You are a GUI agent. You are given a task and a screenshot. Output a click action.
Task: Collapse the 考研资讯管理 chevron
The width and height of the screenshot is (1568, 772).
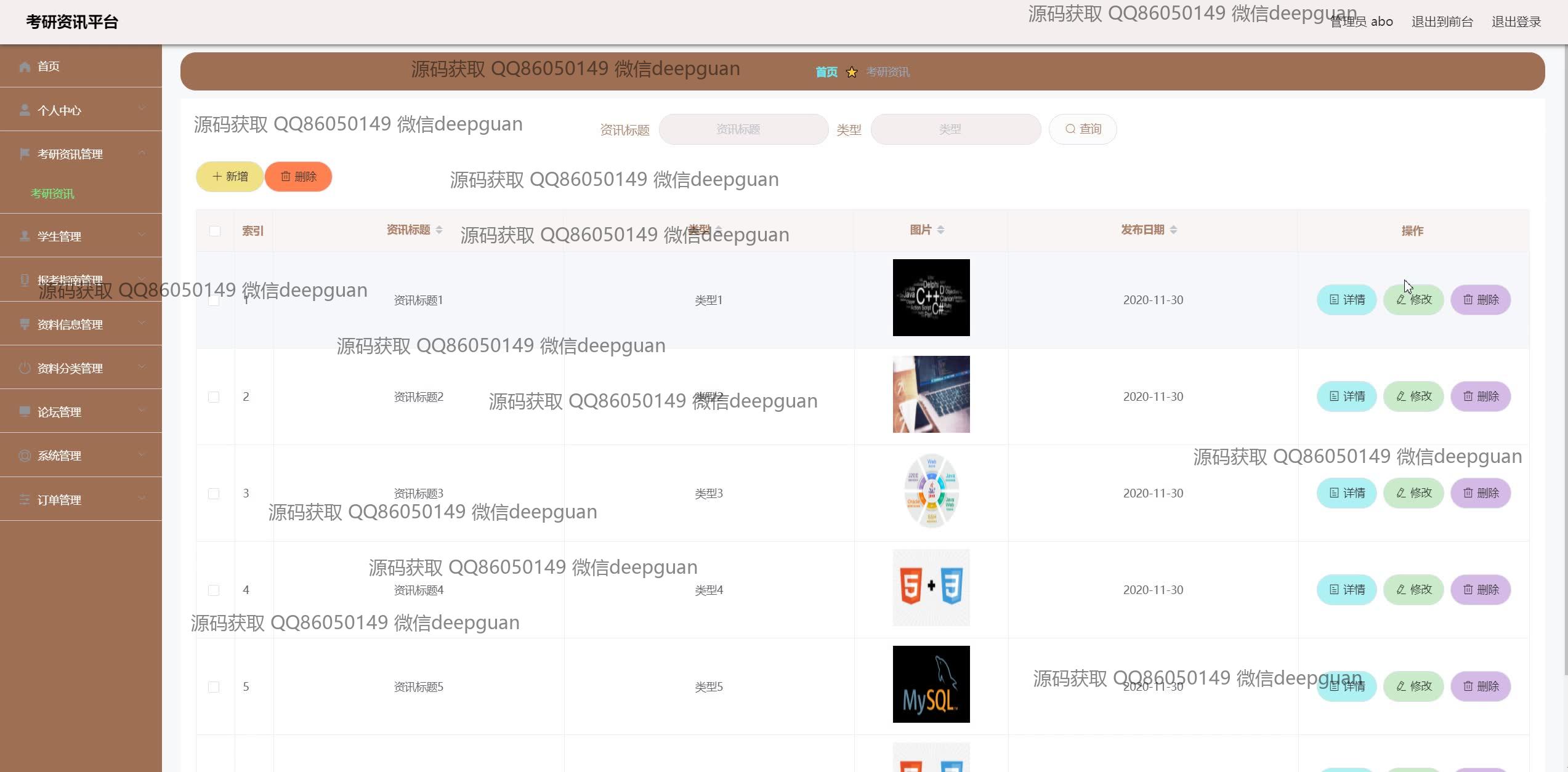coord(142,153)
